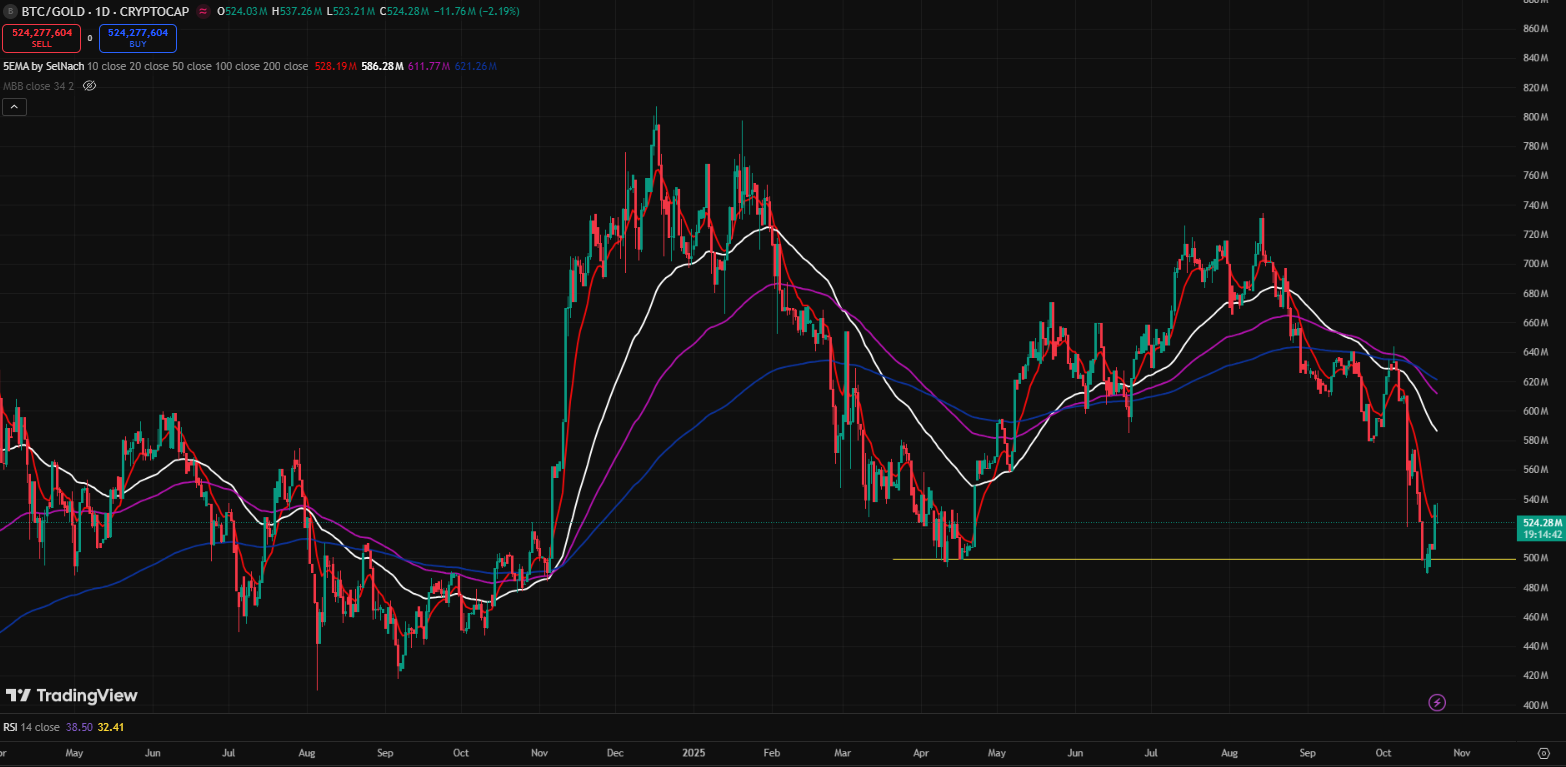Click the 800M level on price scale
Viewport: 1566px width, 767px height.
click(x=1535, y=117)
